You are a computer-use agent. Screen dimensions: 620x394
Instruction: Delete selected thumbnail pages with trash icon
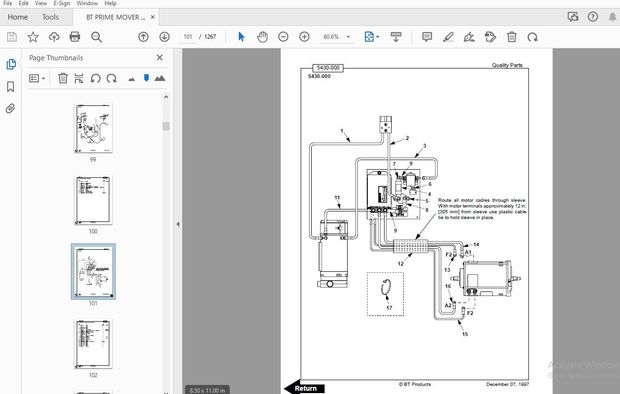coord(63,78)
